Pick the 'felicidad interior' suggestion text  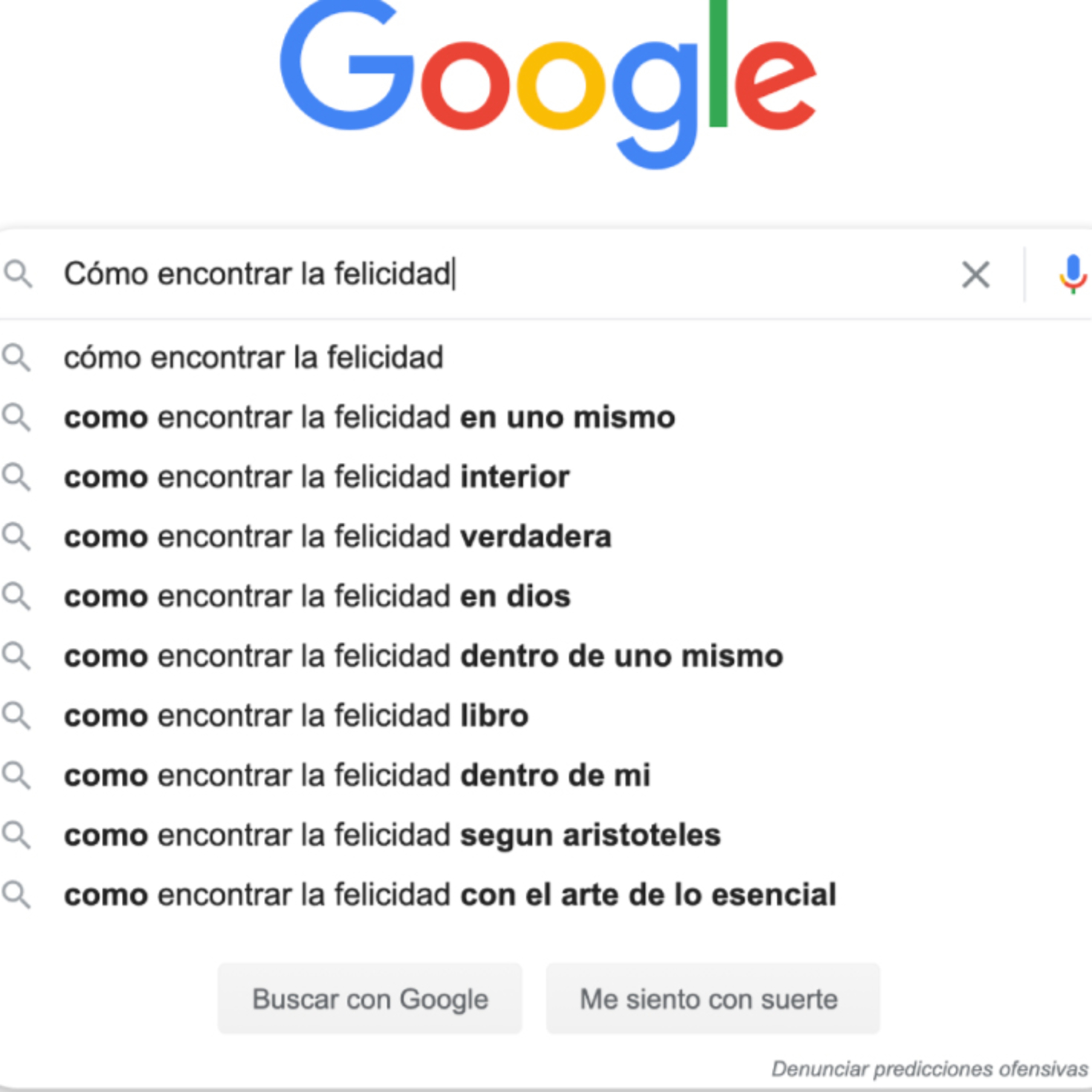coord(317,477)
